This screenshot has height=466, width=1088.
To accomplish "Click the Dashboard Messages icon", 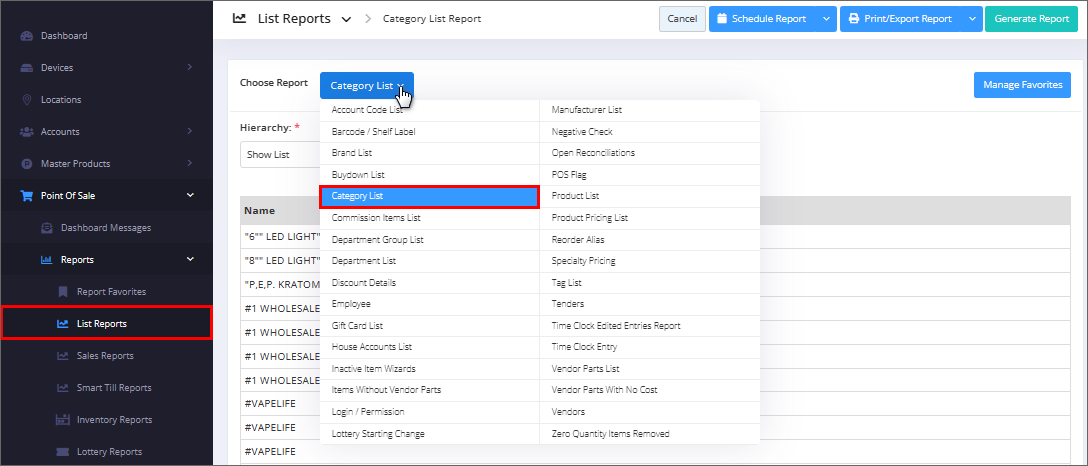I will 46,227.
